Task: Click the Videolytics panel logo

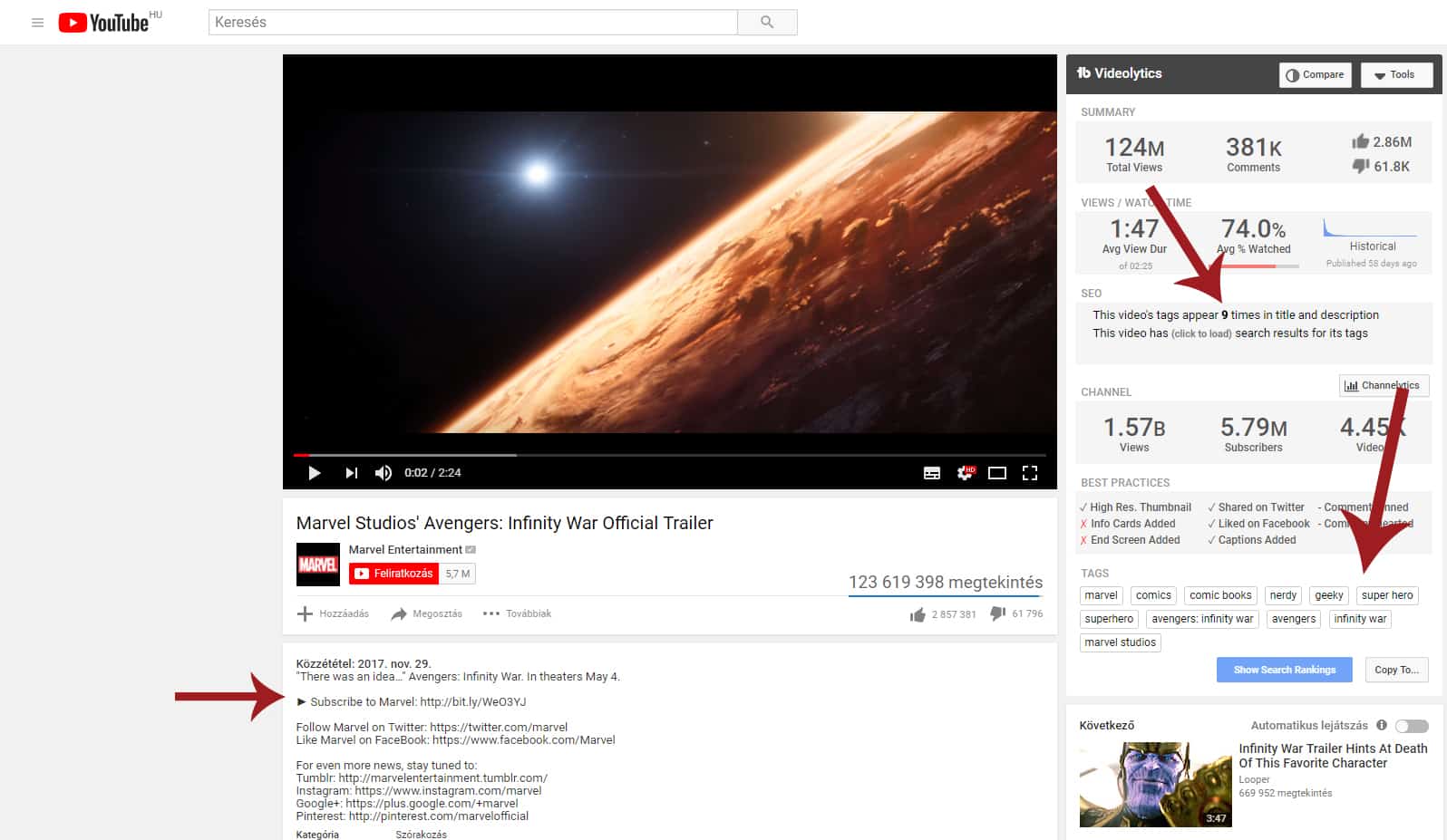Action: 1119,73
